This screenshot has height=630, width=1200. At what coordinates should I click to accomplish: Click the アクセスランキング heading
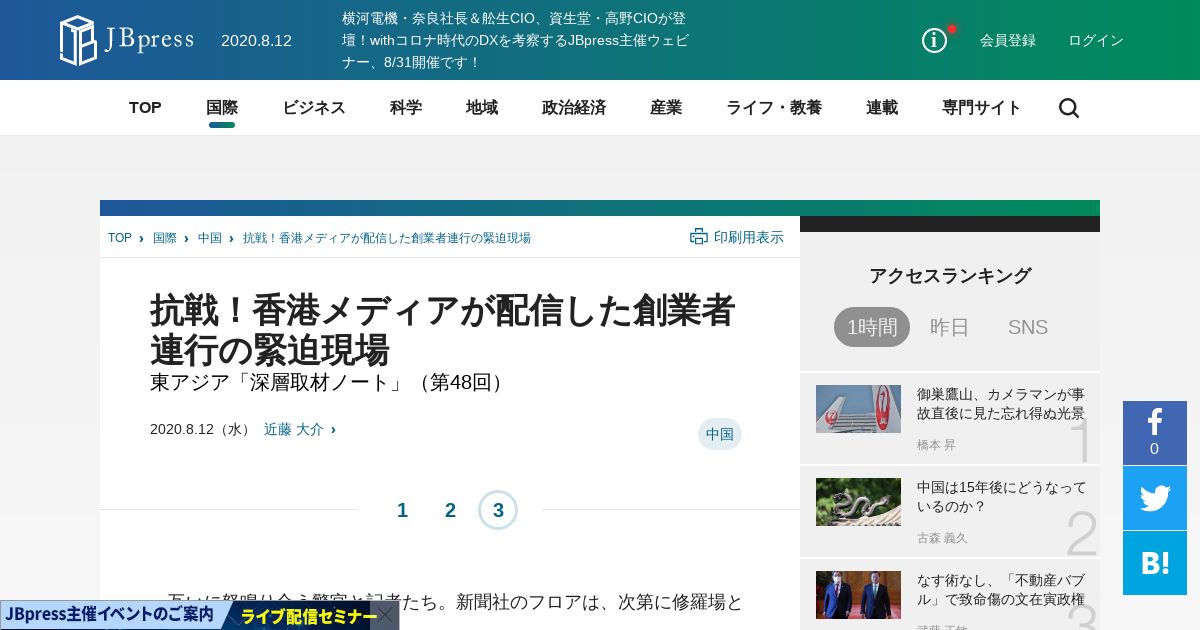(950, 276)
